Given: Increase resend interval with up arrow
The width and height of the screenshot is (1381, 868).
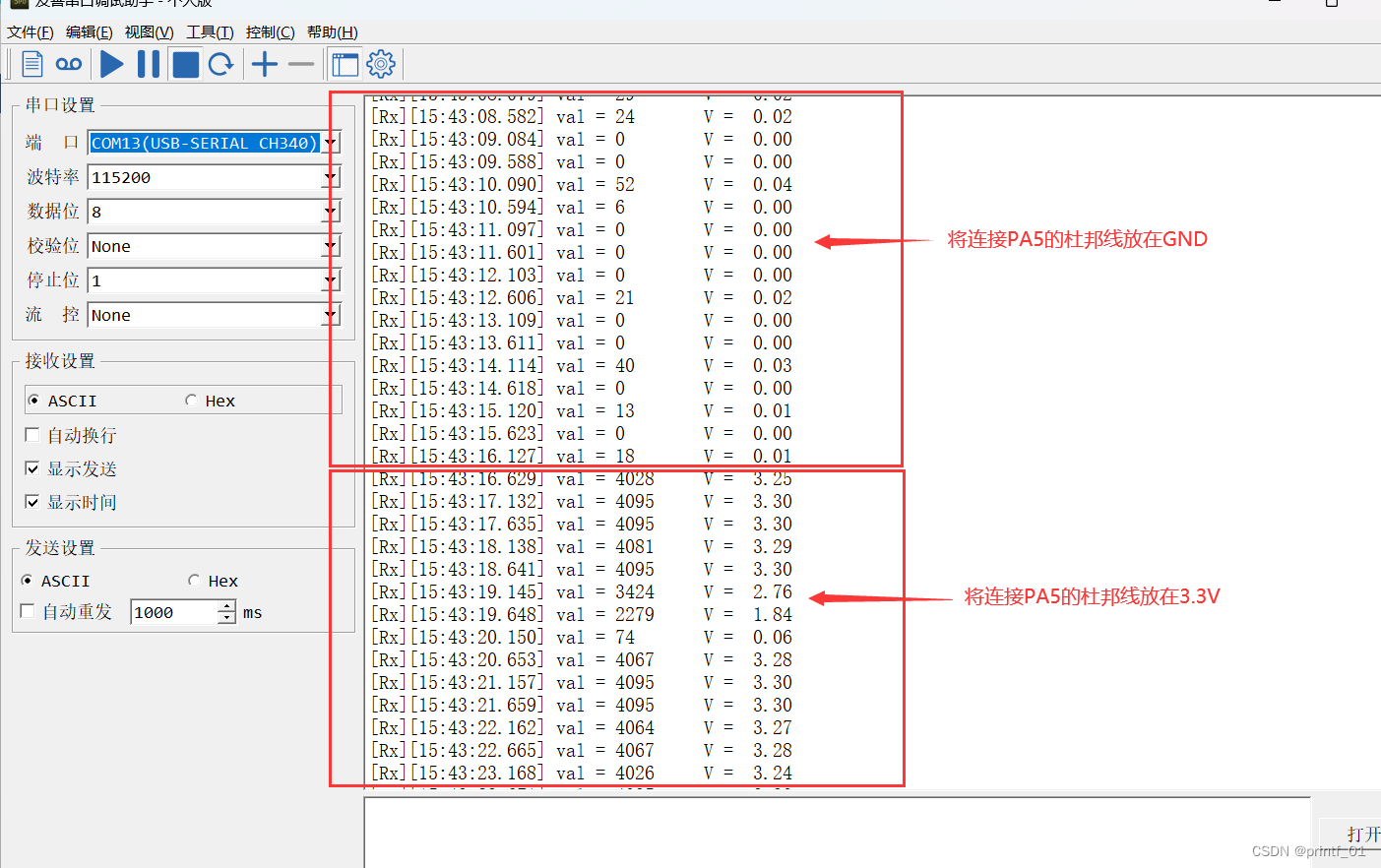Looking at the screenshot, I should 226,606.
